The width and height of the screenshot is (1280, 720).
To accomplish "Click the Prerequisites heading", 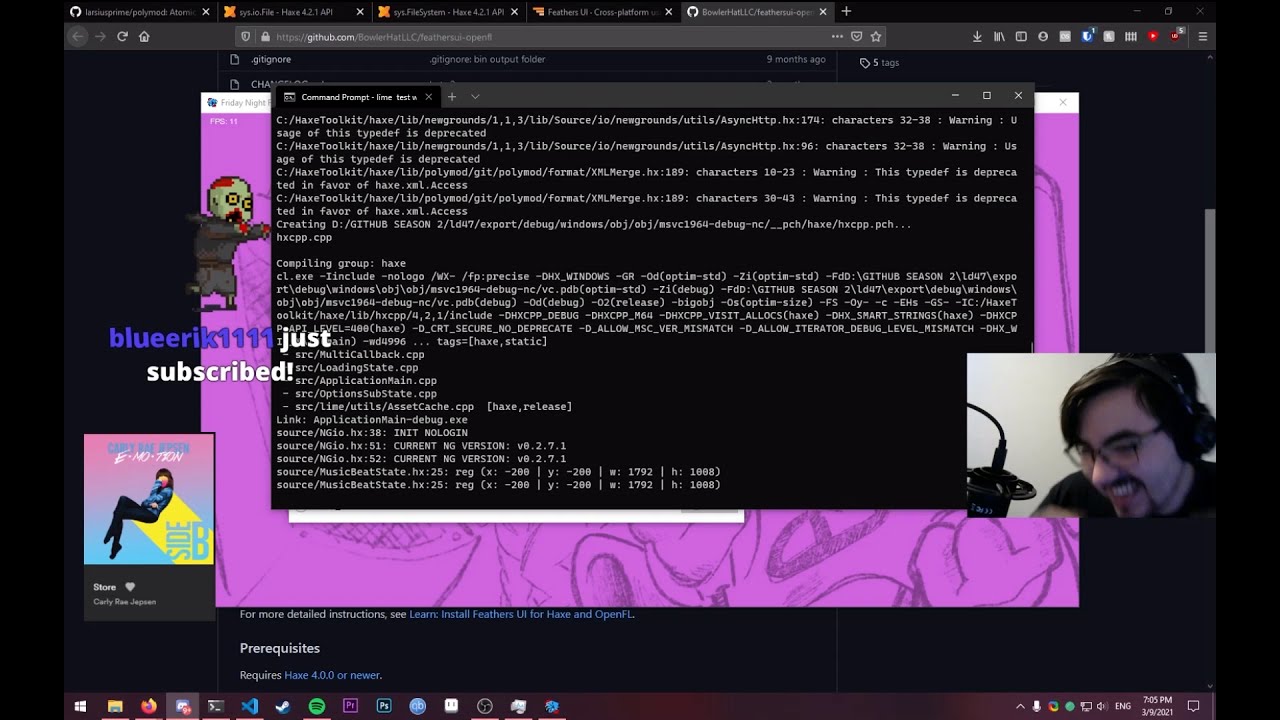I will click(x=280, y=648).
